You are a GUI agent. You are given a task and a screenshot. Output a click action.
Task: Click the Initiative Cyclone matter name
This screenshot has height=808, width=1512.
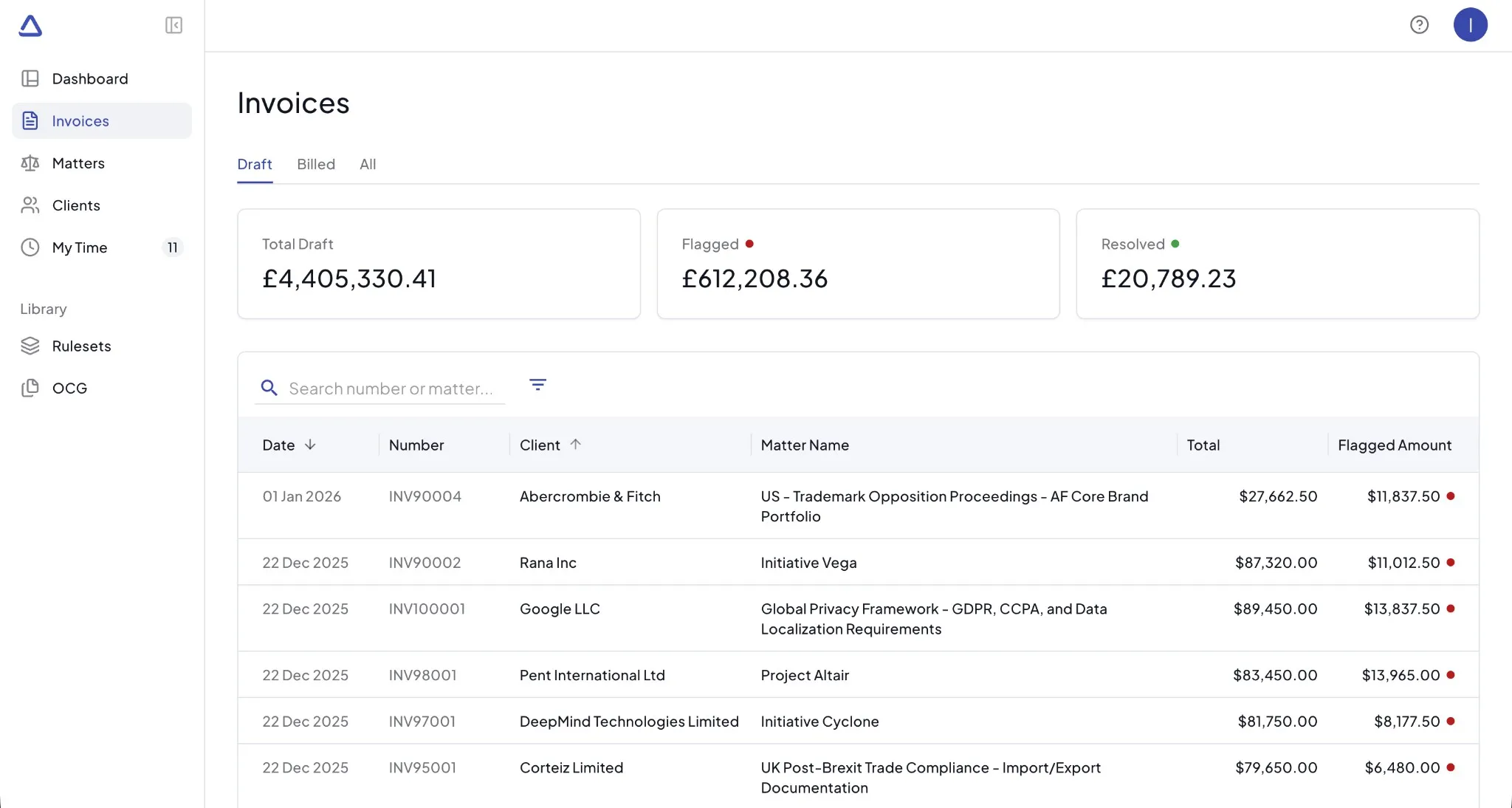[x=819, y=721]
